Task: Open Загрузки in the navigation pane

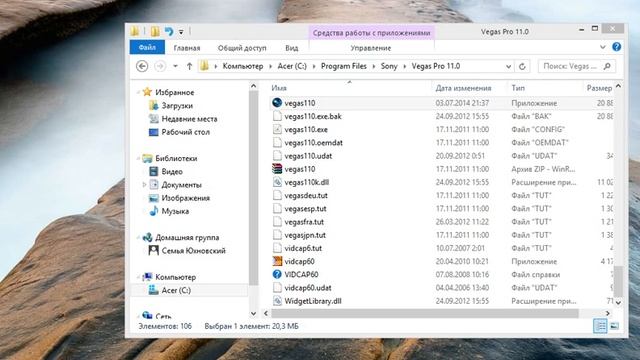Action: coord(177,105)
